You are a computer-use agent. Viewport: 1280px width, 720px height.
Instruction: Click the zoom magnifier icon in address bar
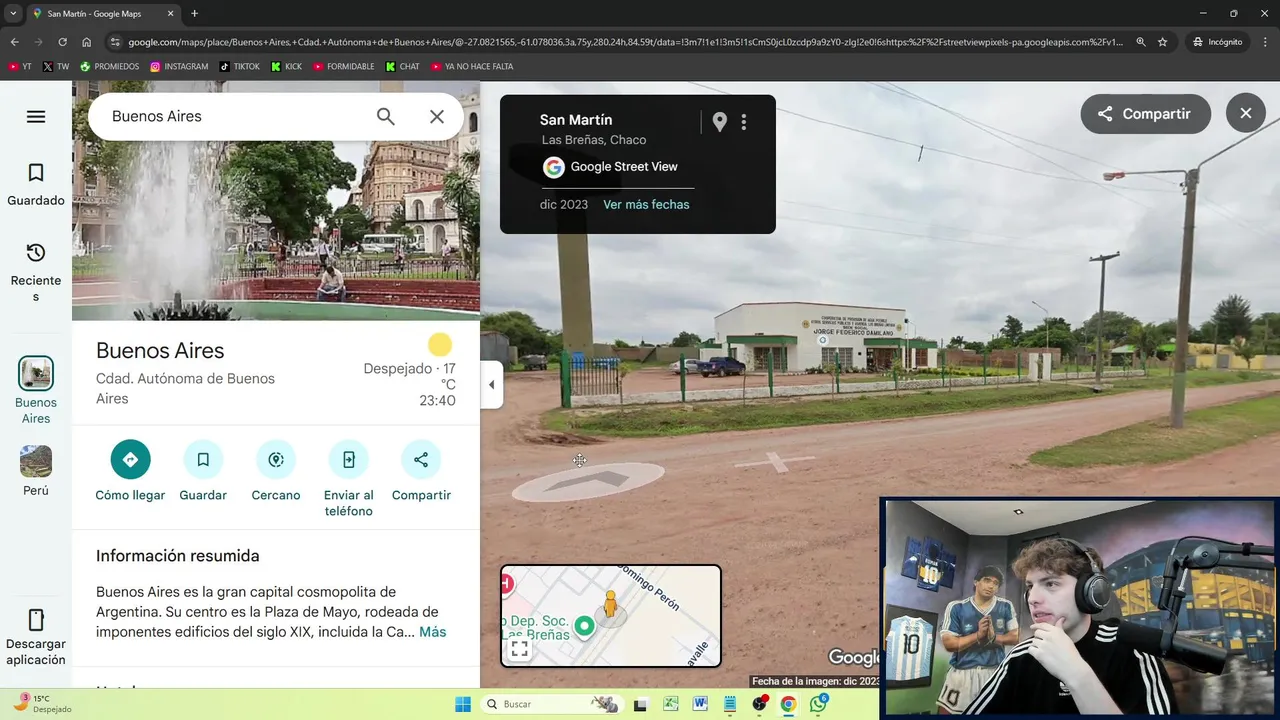[1141, 42]
